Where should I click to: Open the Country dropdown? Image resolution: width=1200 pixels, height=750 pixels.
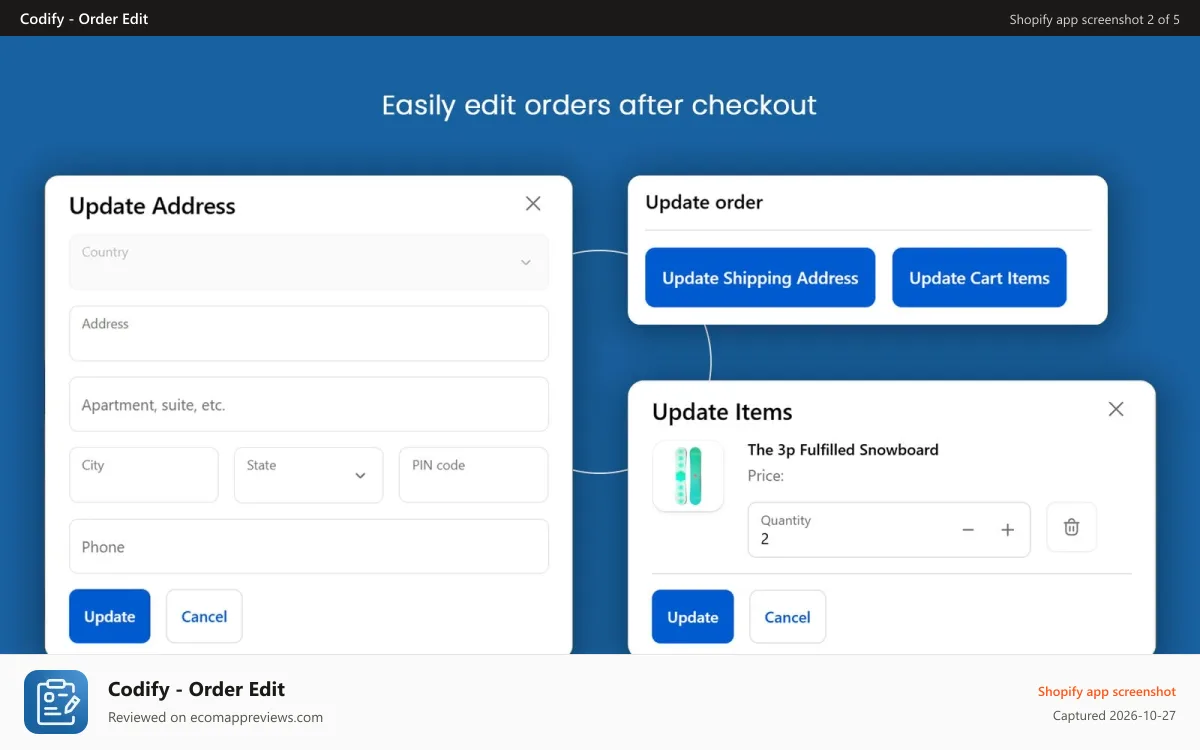pos(309,262)
